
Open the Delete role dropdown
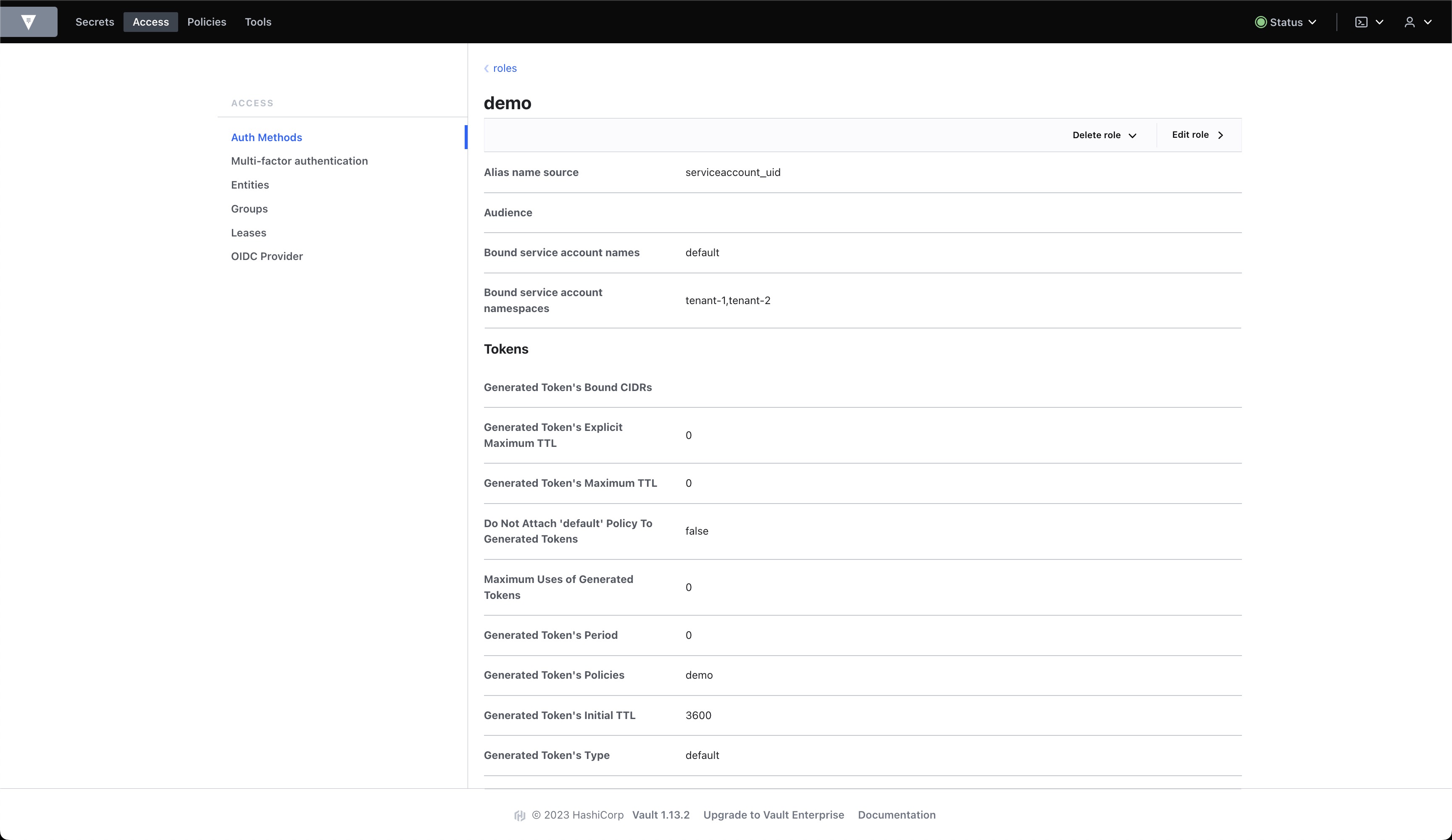pos(1104,135)
